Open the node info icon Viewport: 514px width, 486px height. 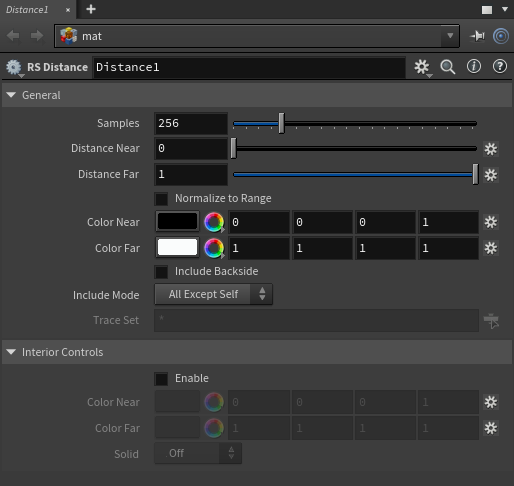click(x=474, y=67)
